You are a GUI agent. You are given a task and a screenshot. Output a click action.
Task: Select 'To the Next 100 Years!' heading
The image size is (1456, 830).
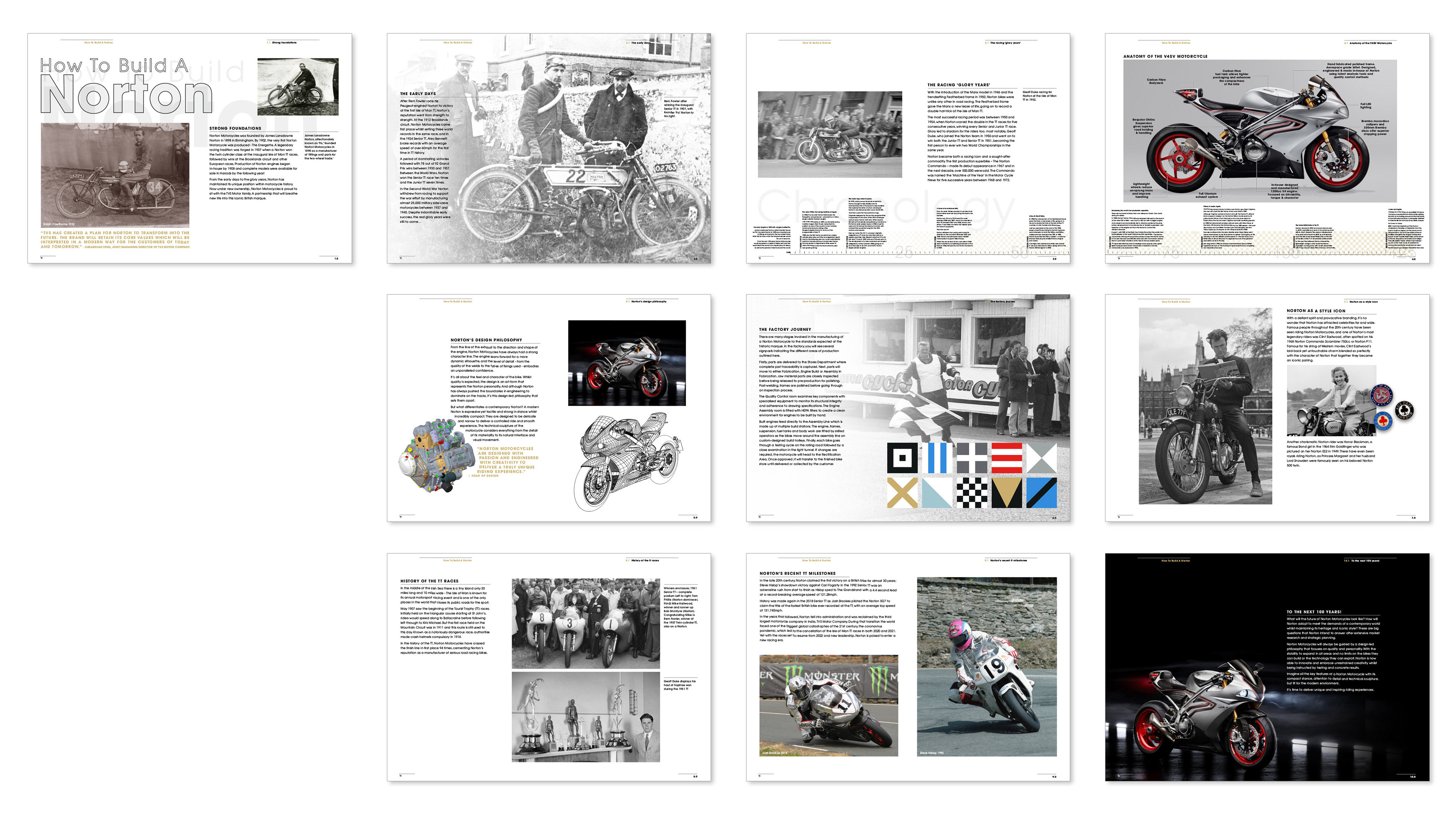point(1313,611)
